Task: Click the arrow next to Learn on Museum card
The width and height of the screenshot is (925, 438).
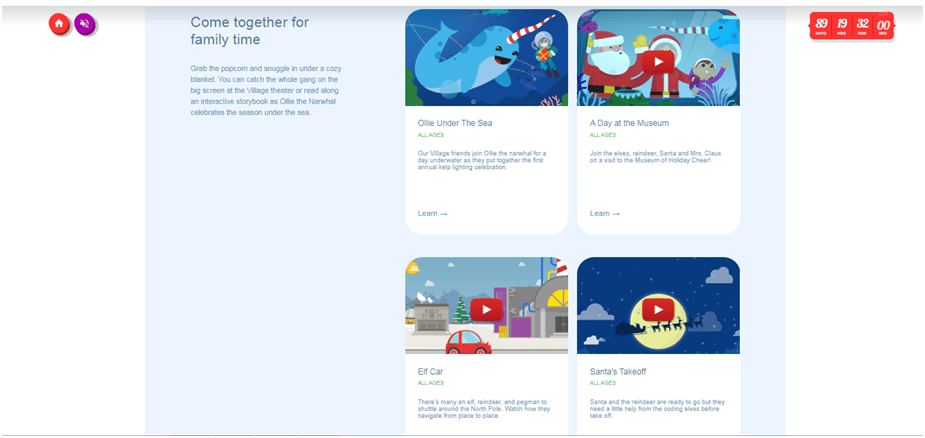Action: 616,214
